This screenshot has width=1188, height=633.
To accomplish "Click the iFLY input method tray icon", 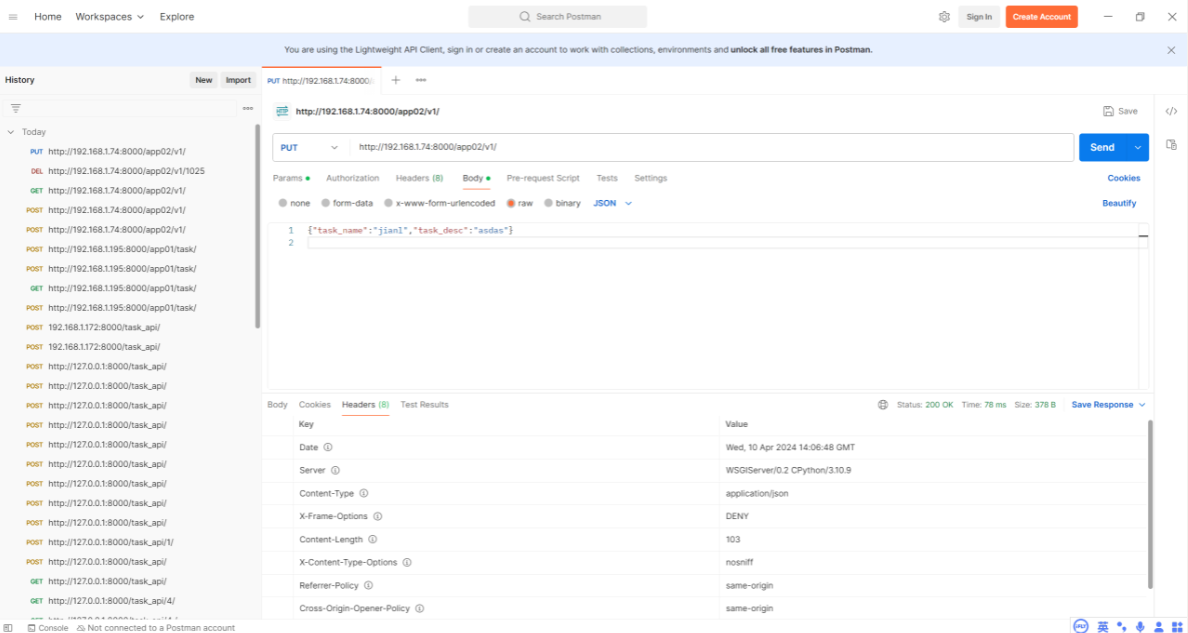I will (x=1081, y=626).
